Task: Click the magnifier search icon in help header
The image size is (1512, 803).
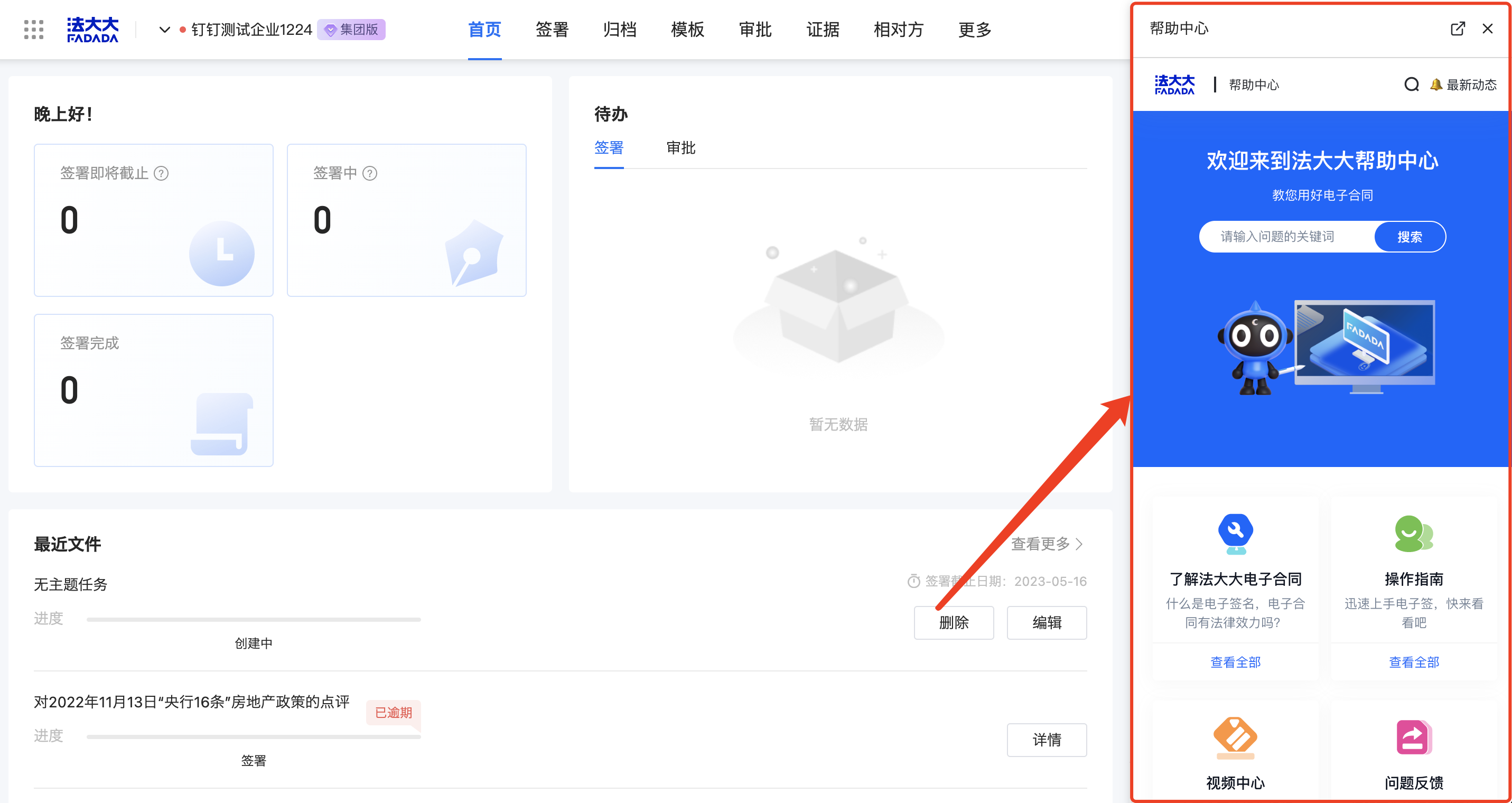Action: [1412, 85]
